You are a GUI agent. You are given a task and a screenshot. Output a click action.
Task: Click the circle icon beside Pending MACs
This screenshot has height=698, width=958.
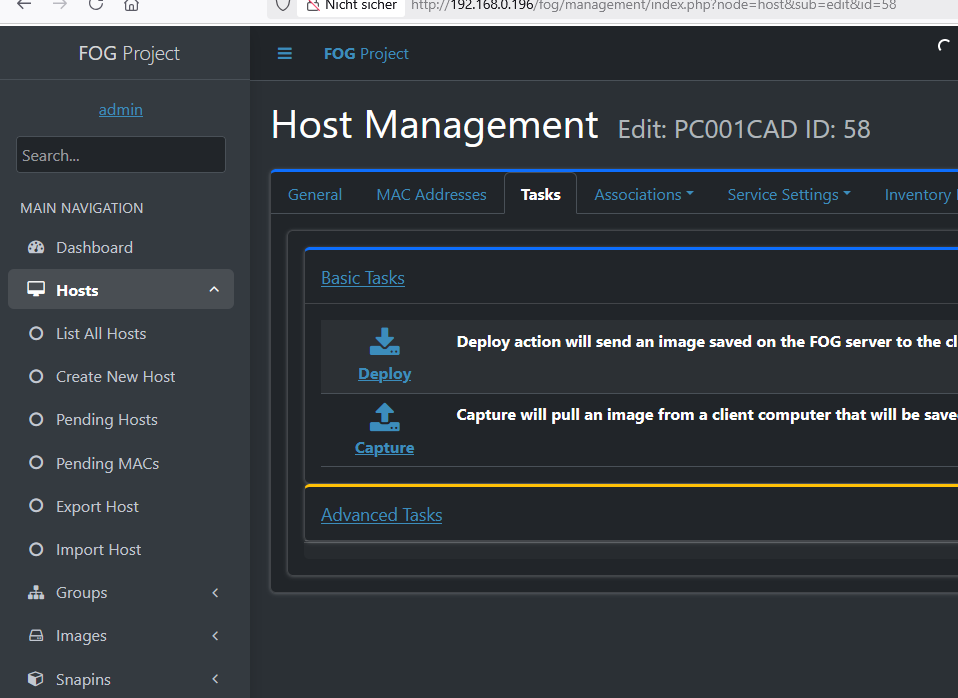tap(36, 463)
